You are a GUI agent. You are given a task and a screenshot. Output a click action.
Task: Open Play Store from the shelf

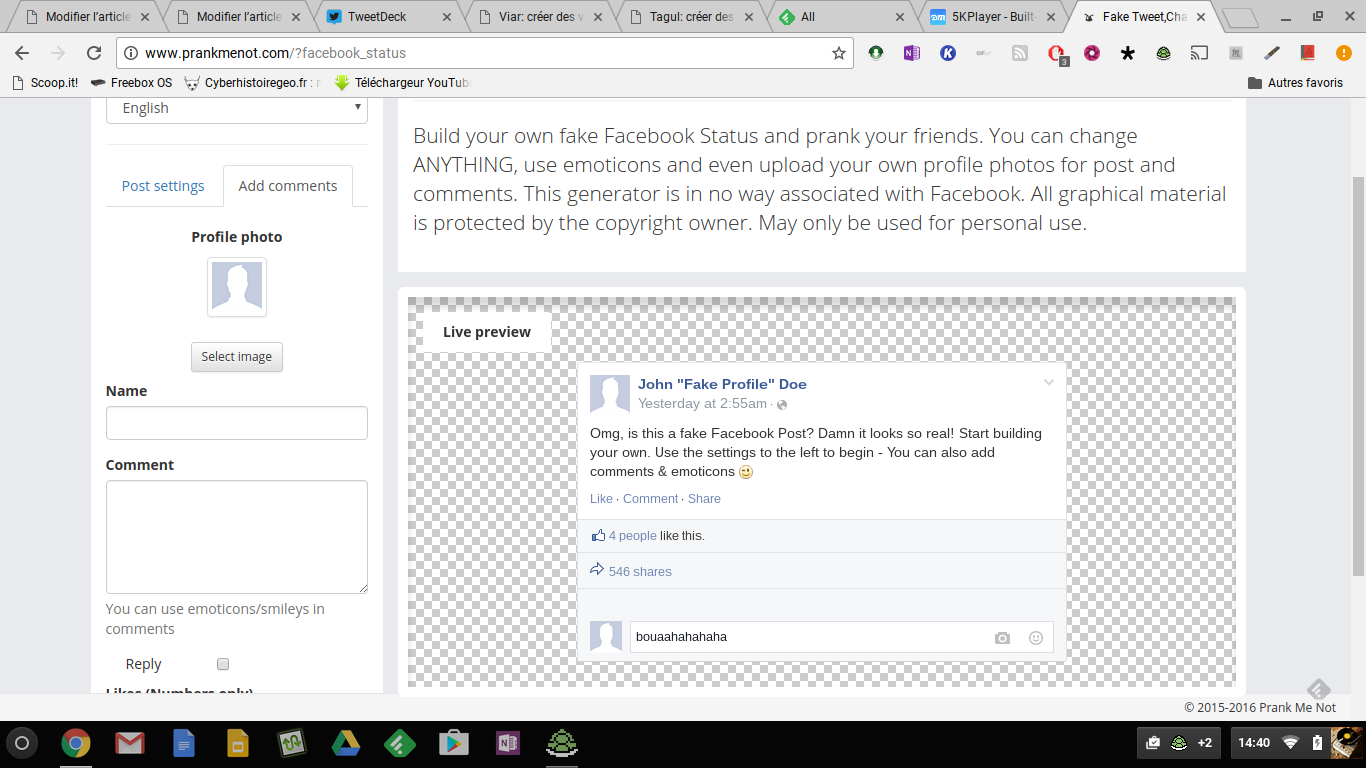point(454,743)
